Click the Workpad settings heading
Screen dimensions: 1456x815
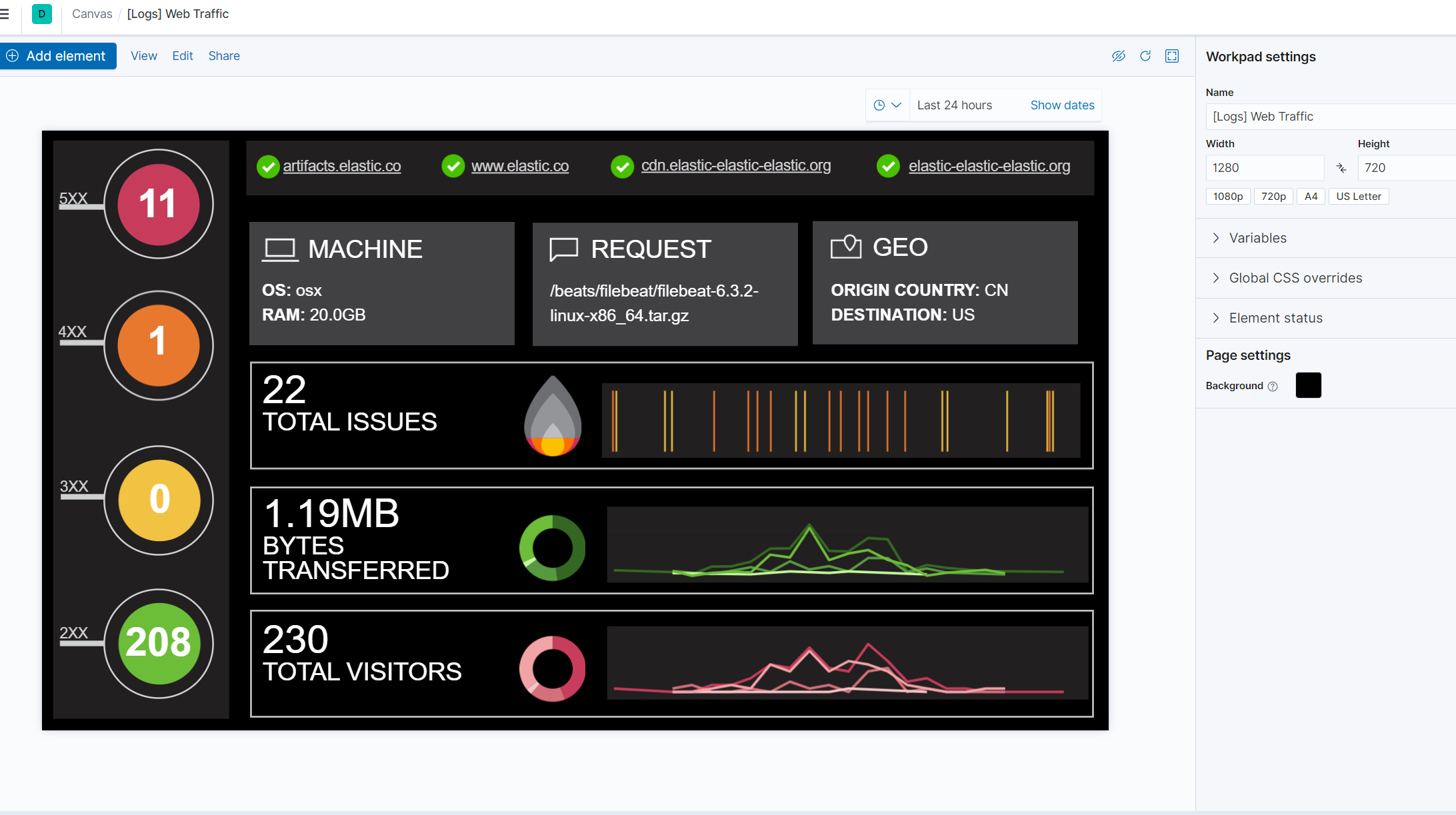point(1261,57)
